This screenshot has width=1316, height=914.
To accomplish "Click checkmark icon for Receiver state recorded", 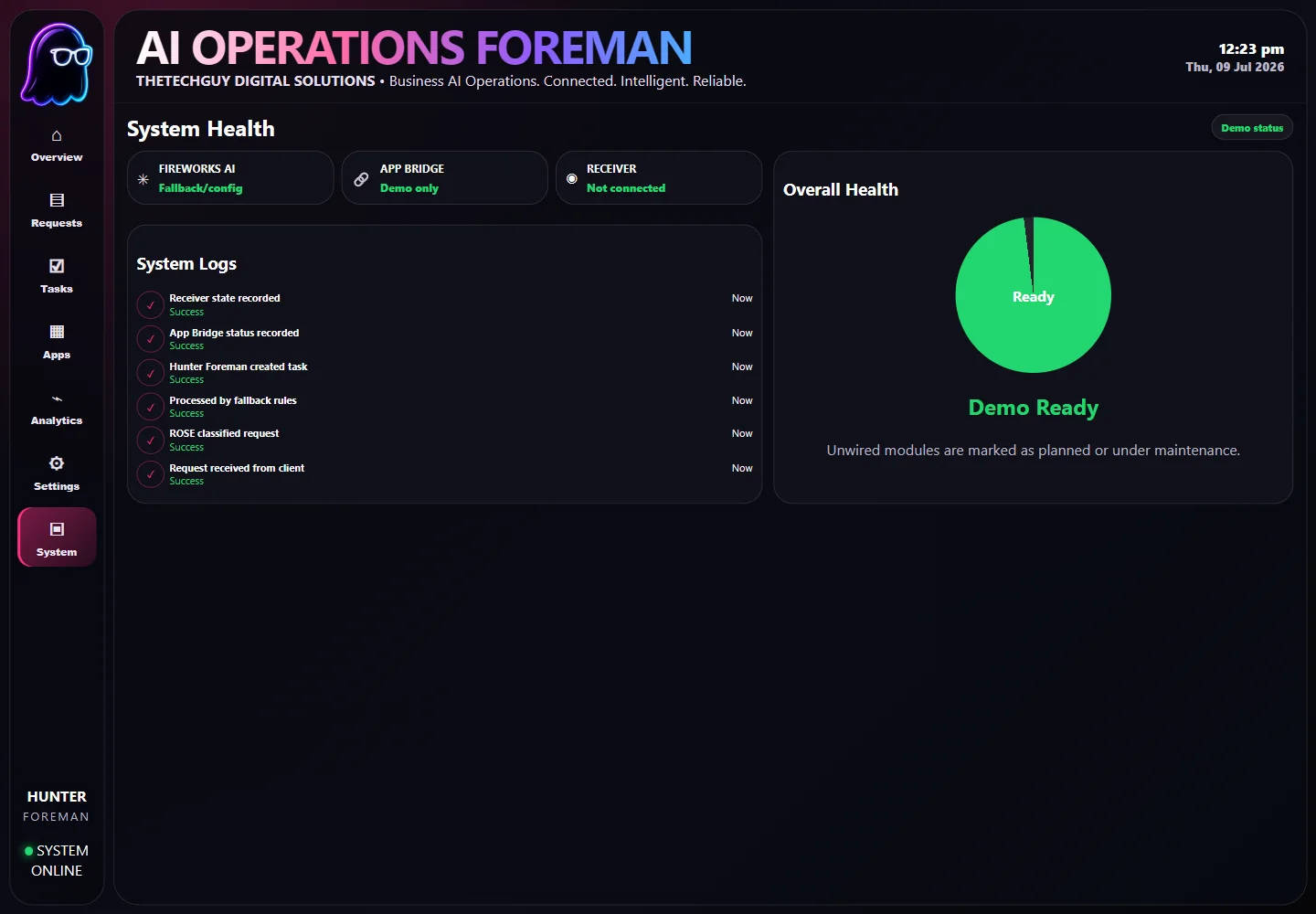I will [150, 304].
